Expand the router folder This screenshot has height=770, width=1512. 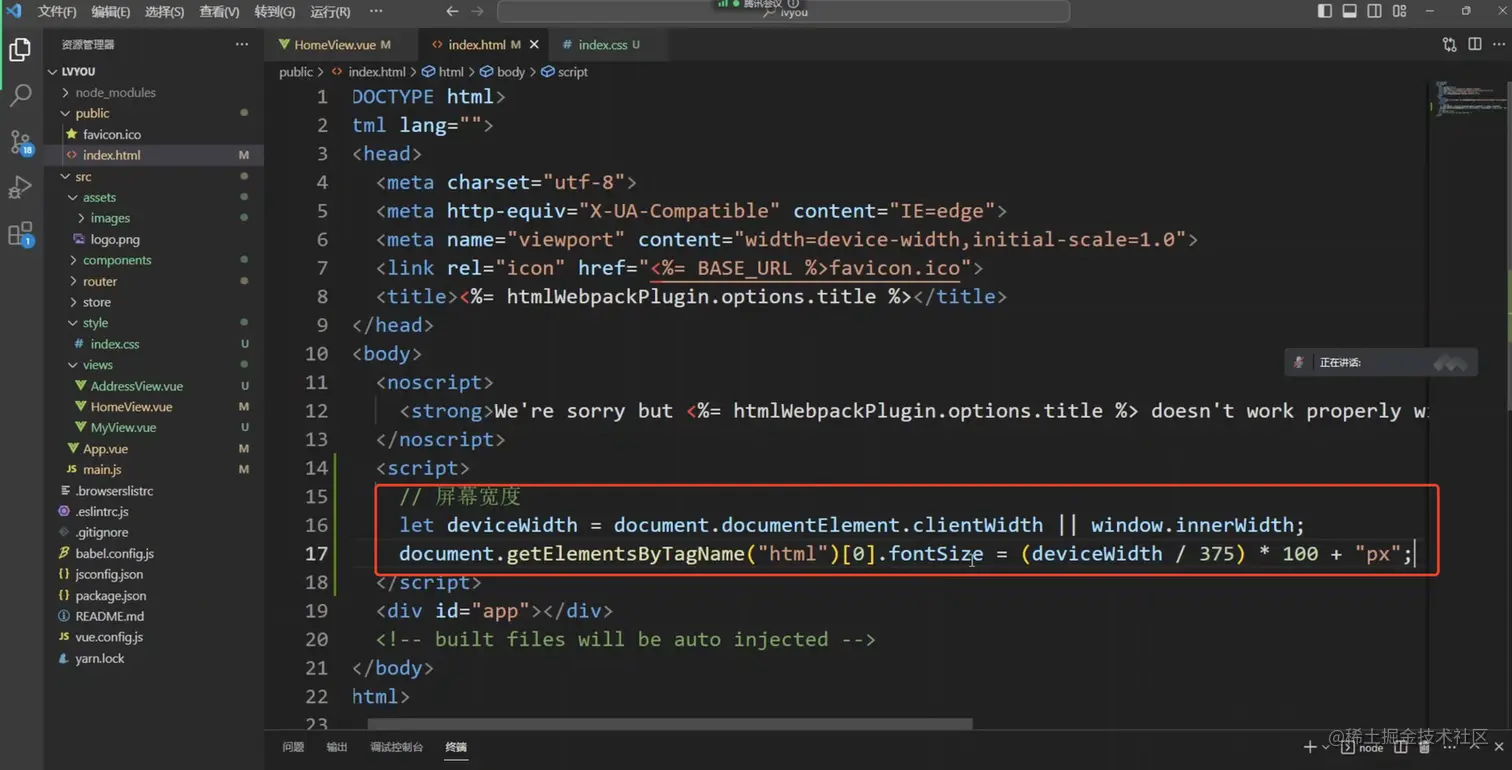(x=154, y=281)
